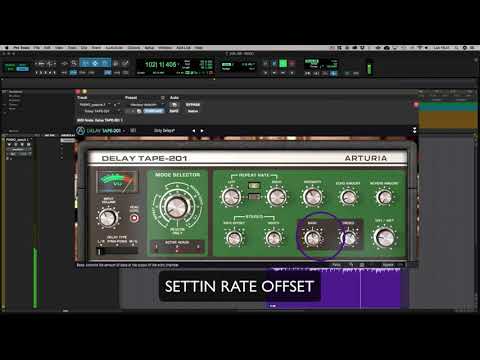Click Go to End transport button
This screenshot has width=480, height=360.
coord(292,73)
